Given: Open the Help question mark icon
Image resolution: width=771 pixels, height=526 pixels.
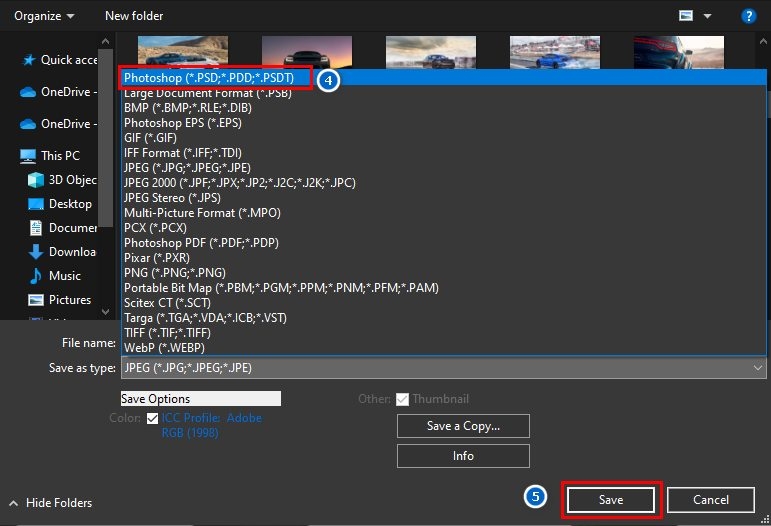Looking at the screenshot, I should tap(748, 16).
